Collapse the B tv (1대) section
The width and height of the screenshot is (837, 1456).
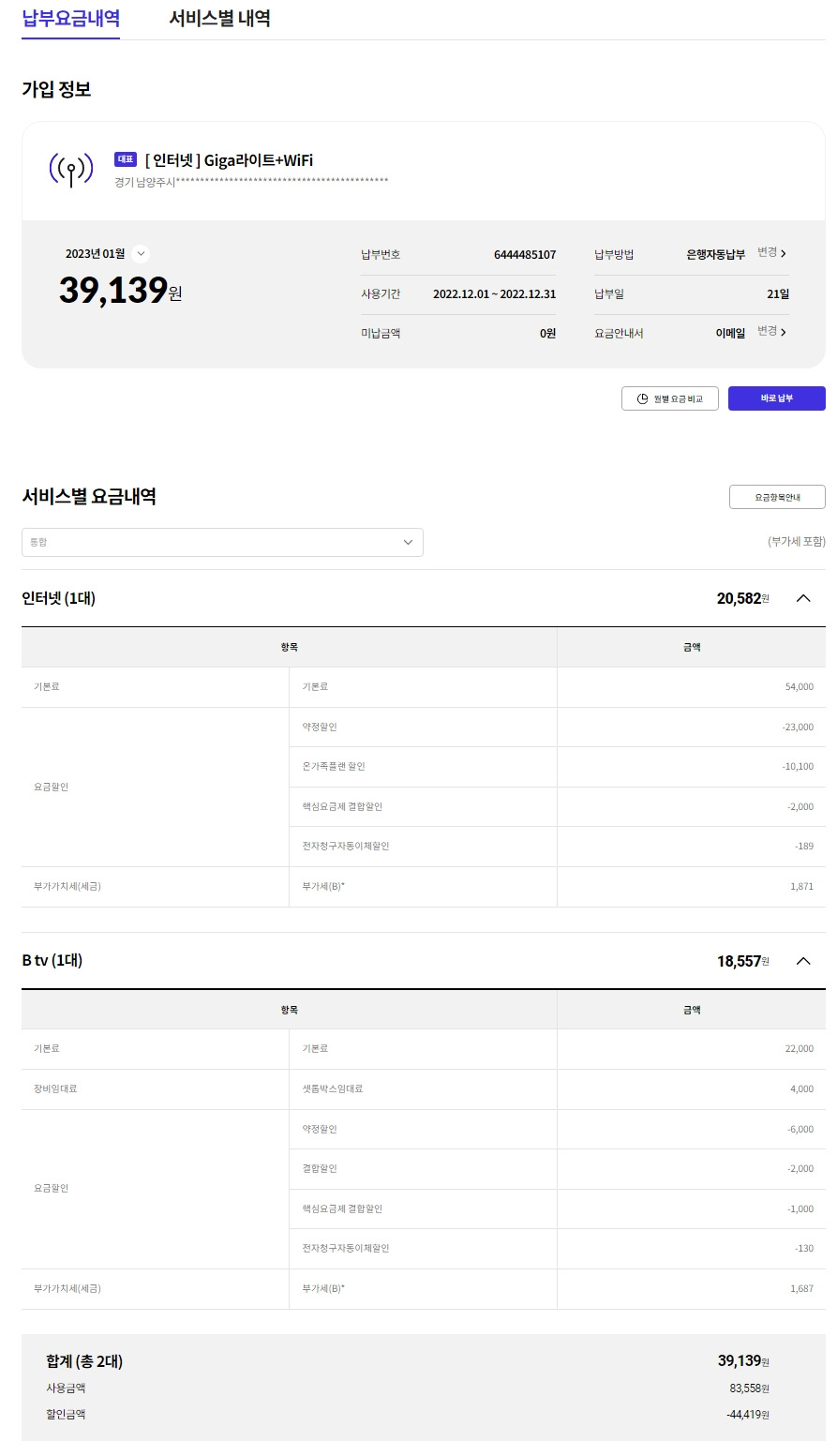pos(803,960)
